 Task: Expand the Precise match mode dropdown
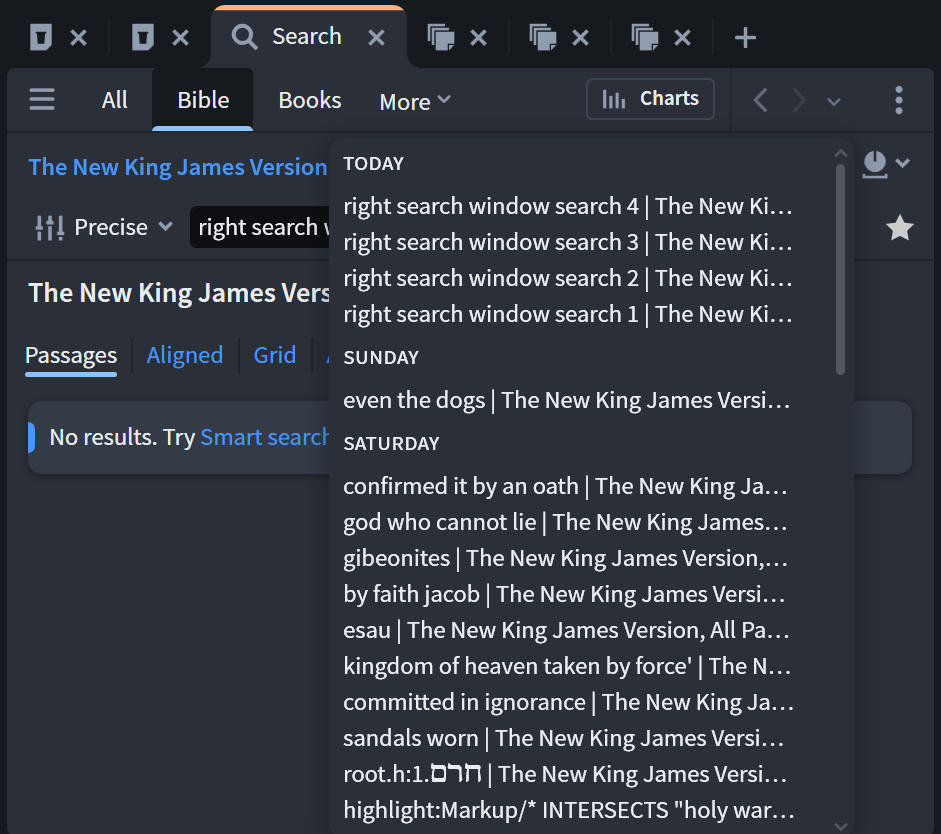coord(104,227)
